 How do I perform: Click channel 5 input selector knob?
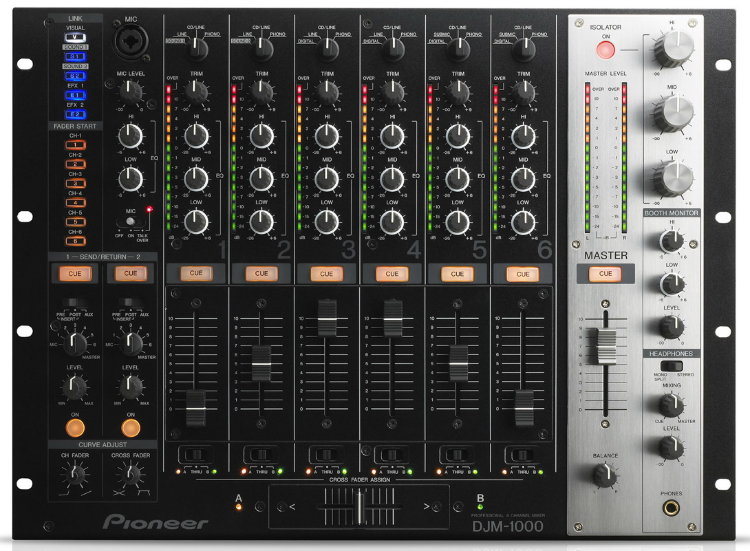click(459, 49)
